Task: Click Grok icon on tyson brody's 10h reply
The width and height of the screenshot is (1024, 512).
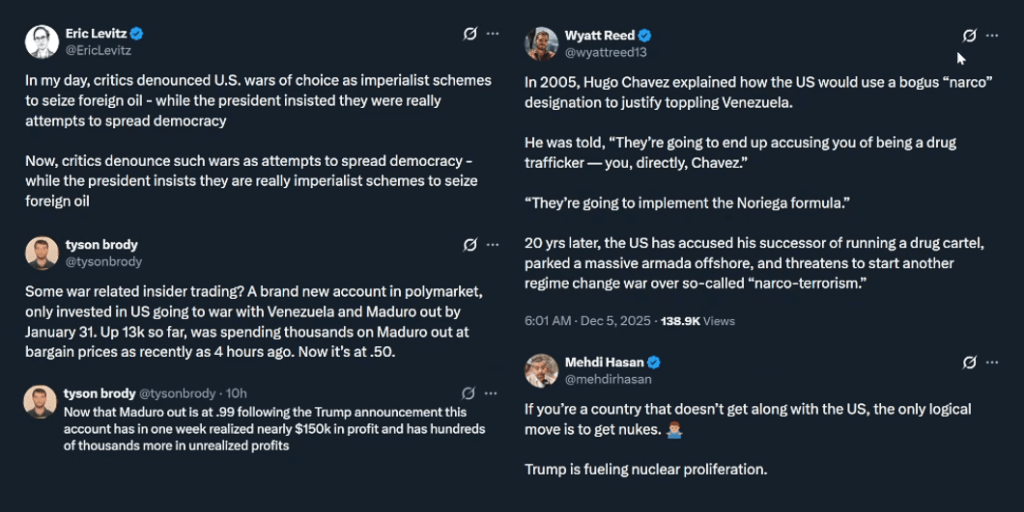Action: tap(469, 393)
